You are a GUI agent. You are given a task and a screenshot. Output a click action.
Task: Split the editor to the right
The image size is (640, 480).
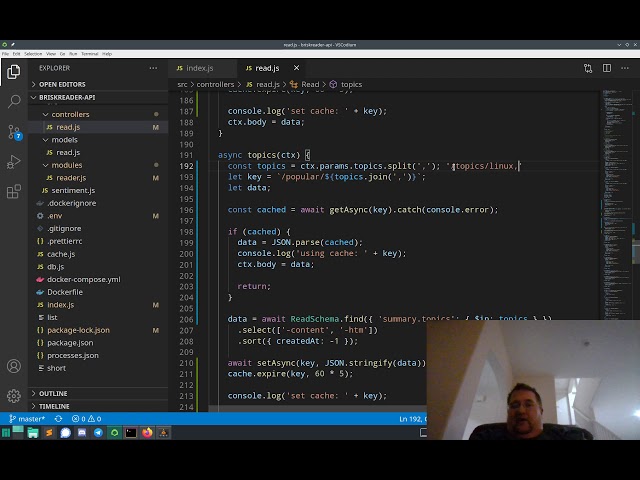coord(607,68)
